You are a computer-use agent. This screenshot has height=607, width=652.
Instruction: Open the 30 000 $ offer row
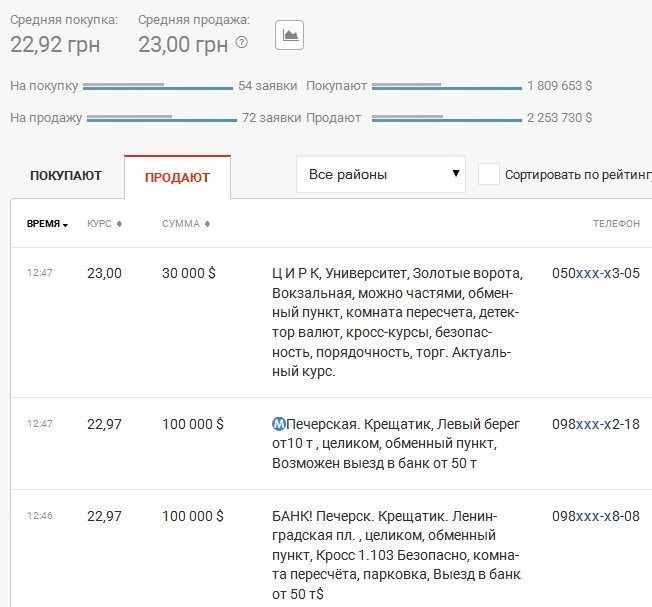pyautogui.click(x=188, y=273)
